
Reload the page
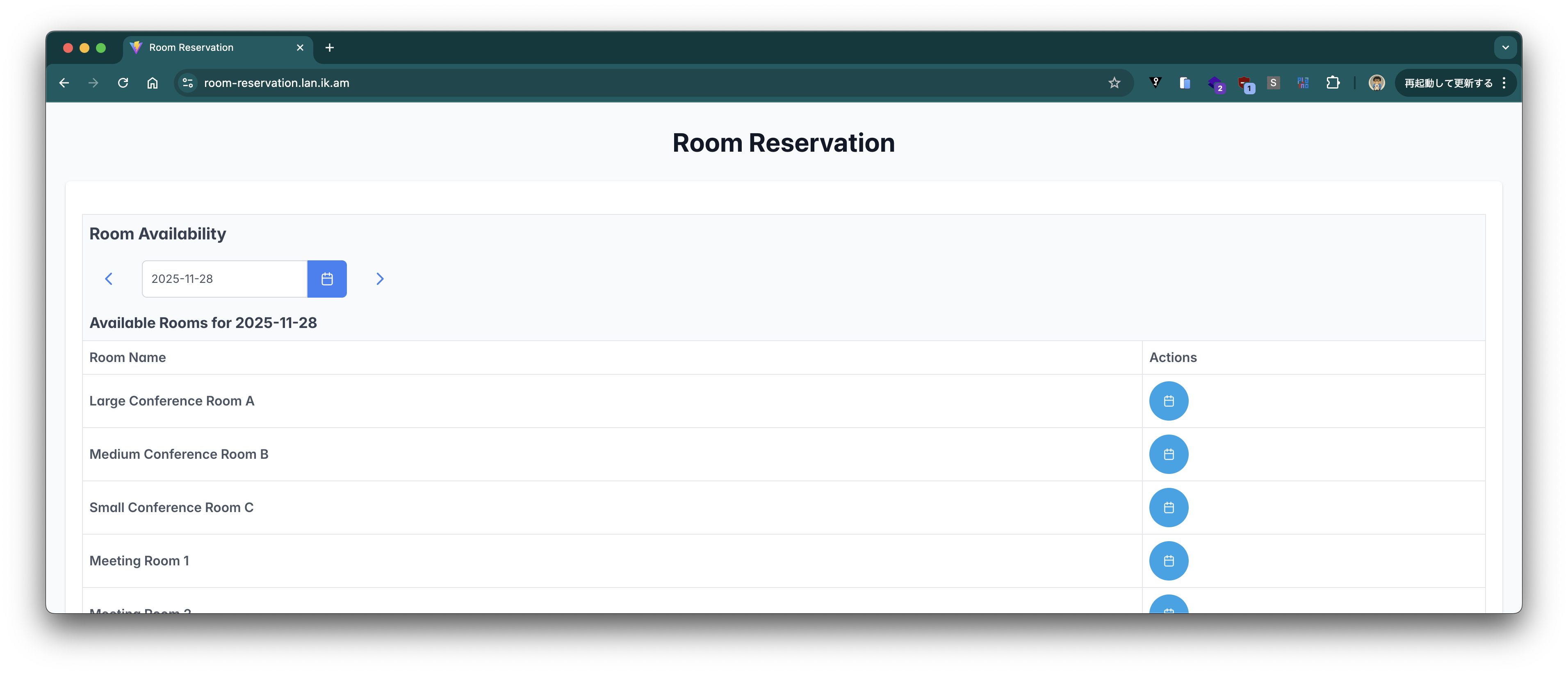click(x=123, y=83)
